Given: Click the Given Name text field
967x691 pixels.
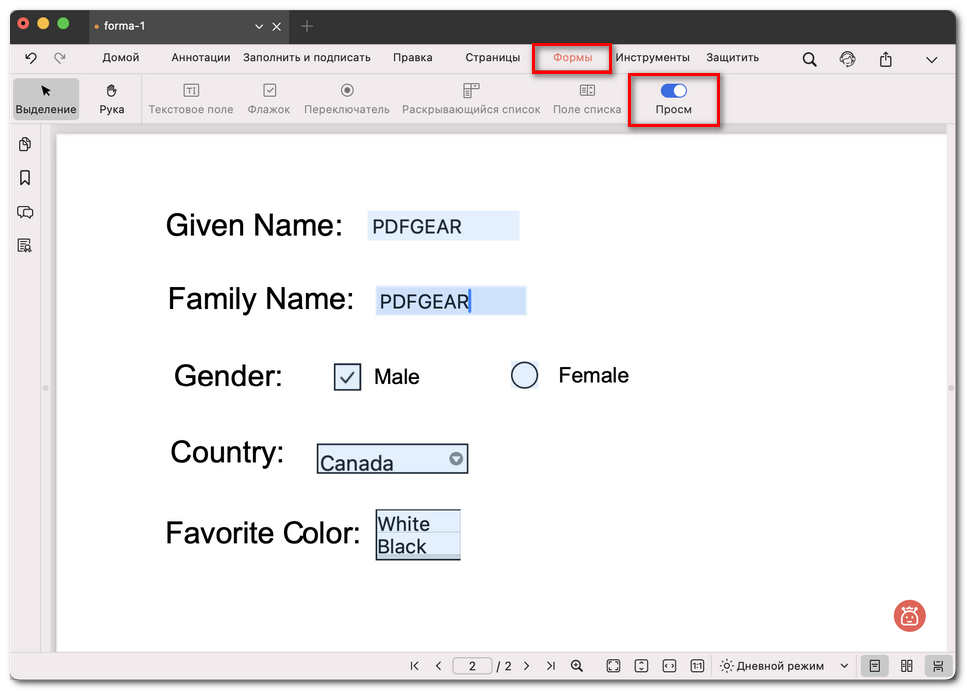Looking at the screenshot, I should point(442,226).
